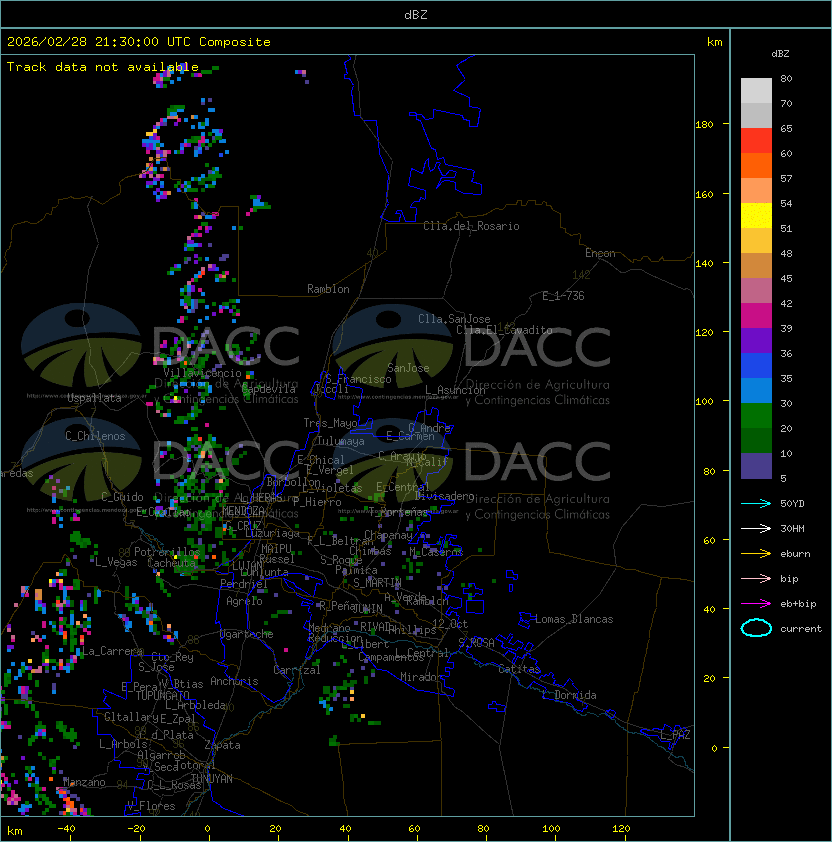Click the pink bip arrow icon
This screenshot has width=832, height=842.
(757, 578)
